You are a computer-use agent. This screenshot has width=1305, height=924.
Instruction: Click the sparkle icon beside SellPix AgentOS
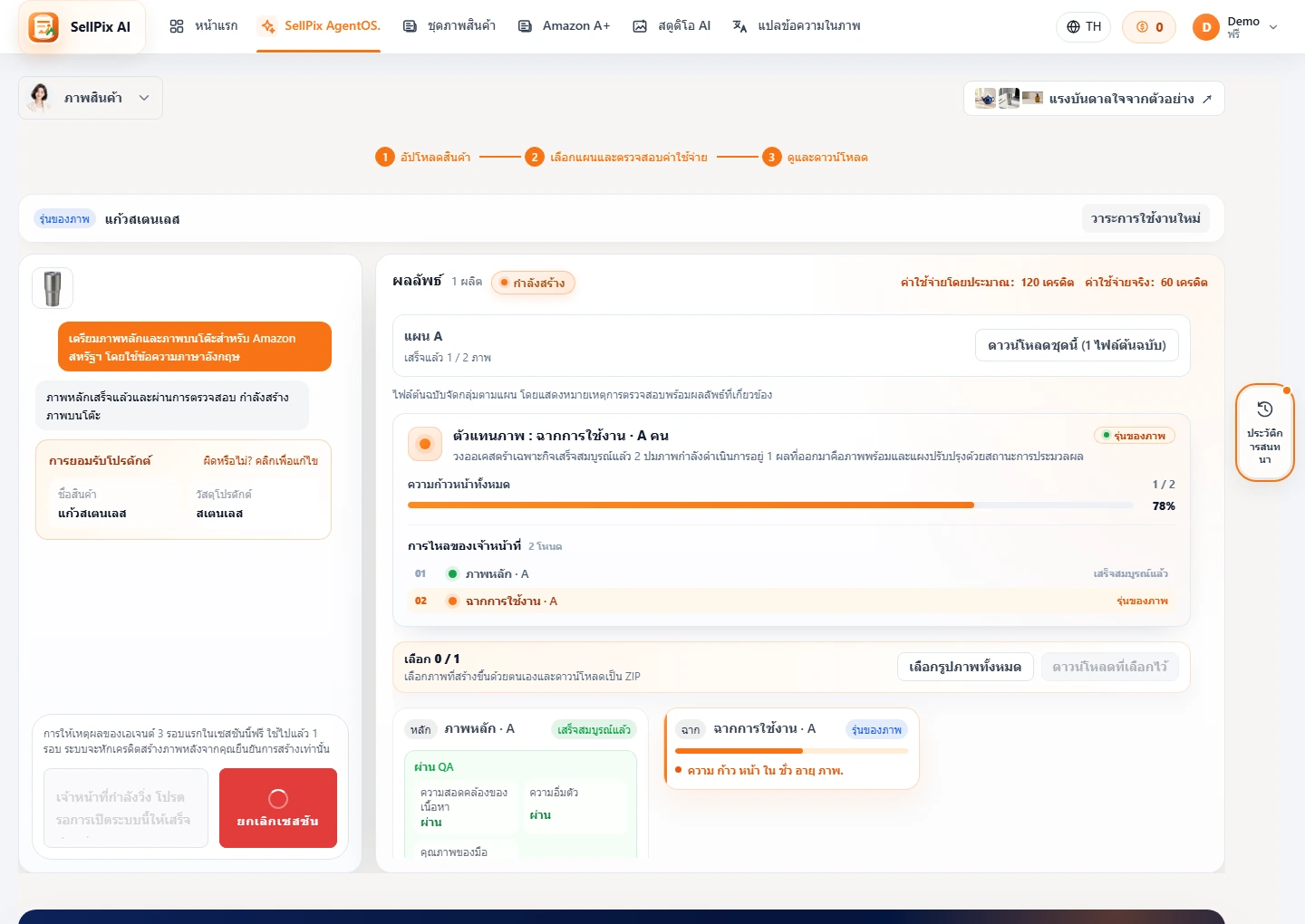(x=268, y=26)
